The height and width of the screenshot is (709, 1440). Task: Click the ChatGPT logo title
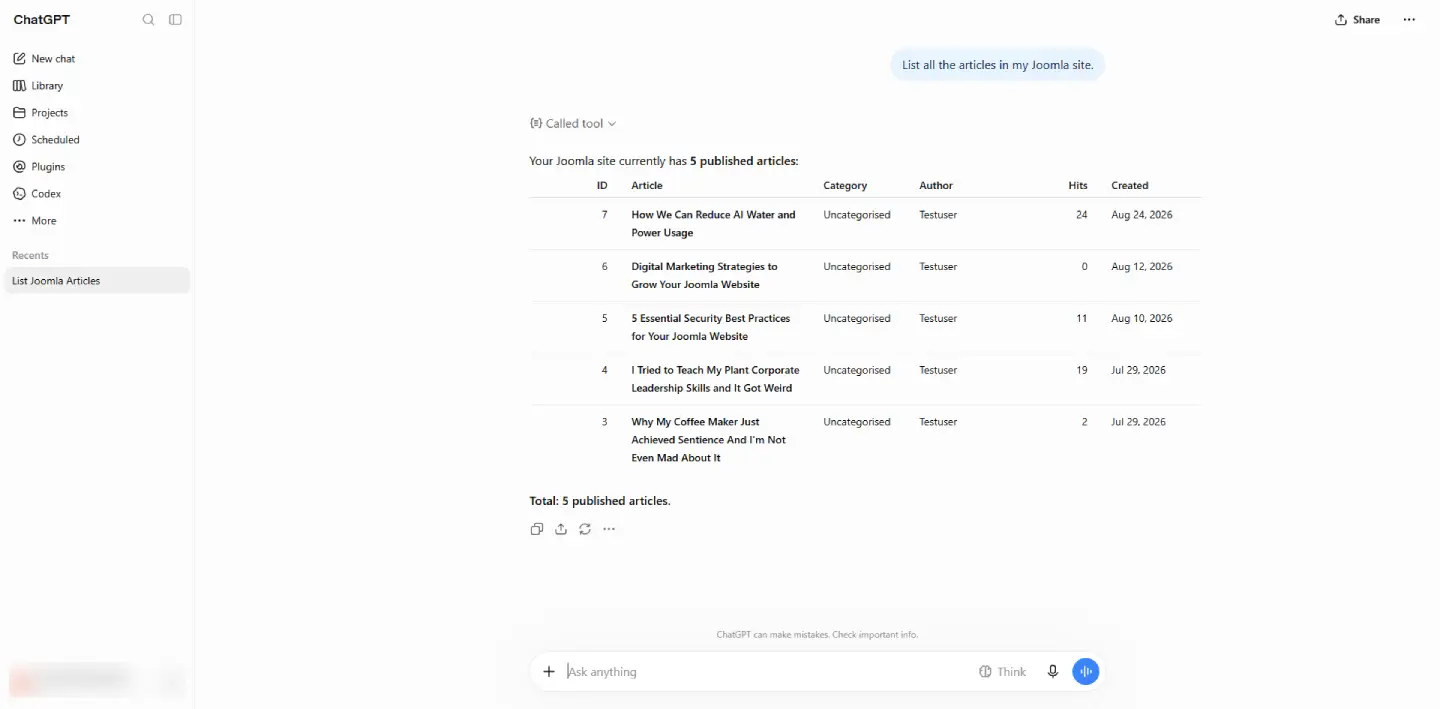(42, 20)
